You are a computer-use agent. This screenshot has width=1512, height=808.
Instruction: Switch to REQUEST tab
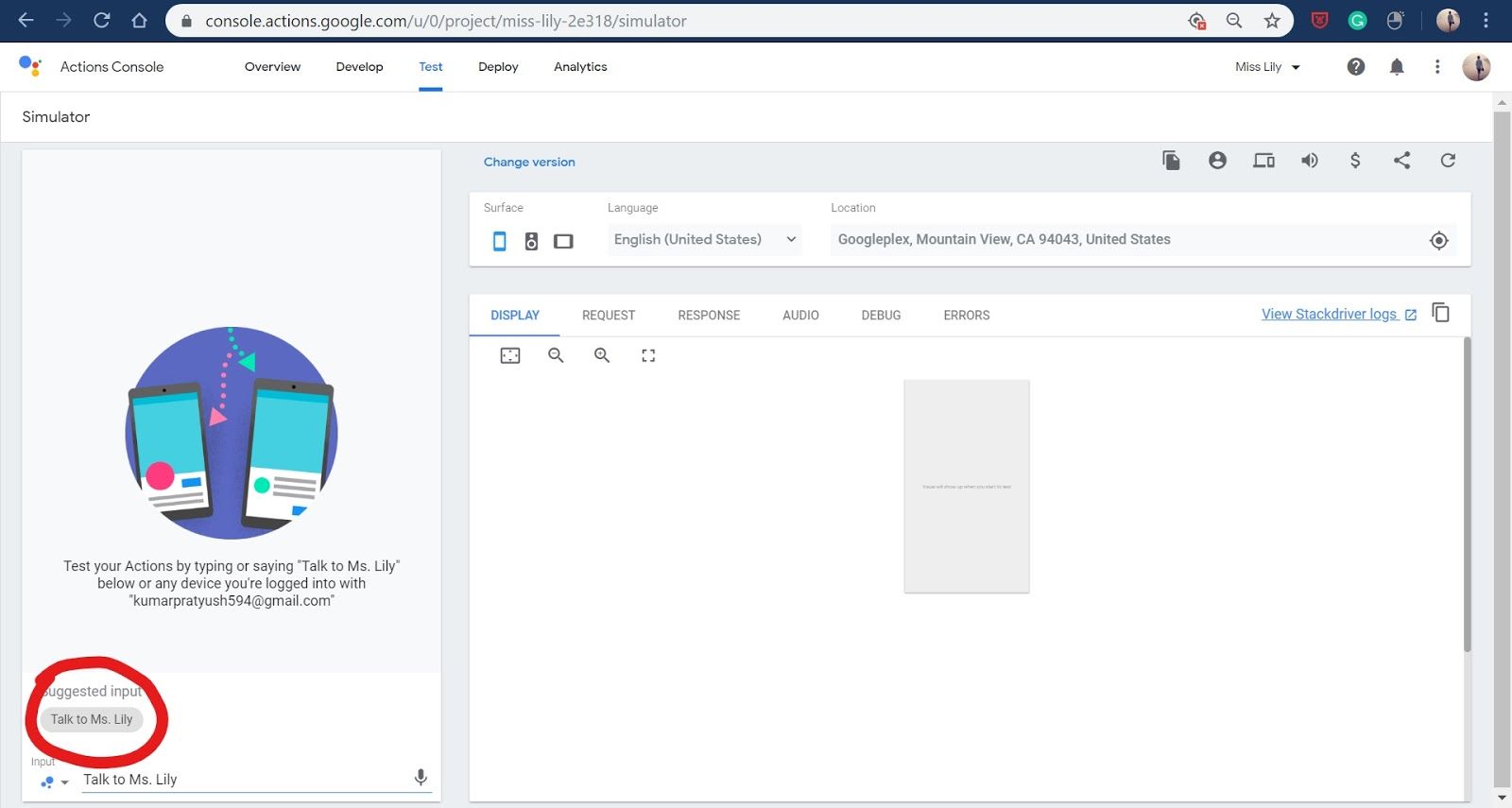(x=609, y=316)
